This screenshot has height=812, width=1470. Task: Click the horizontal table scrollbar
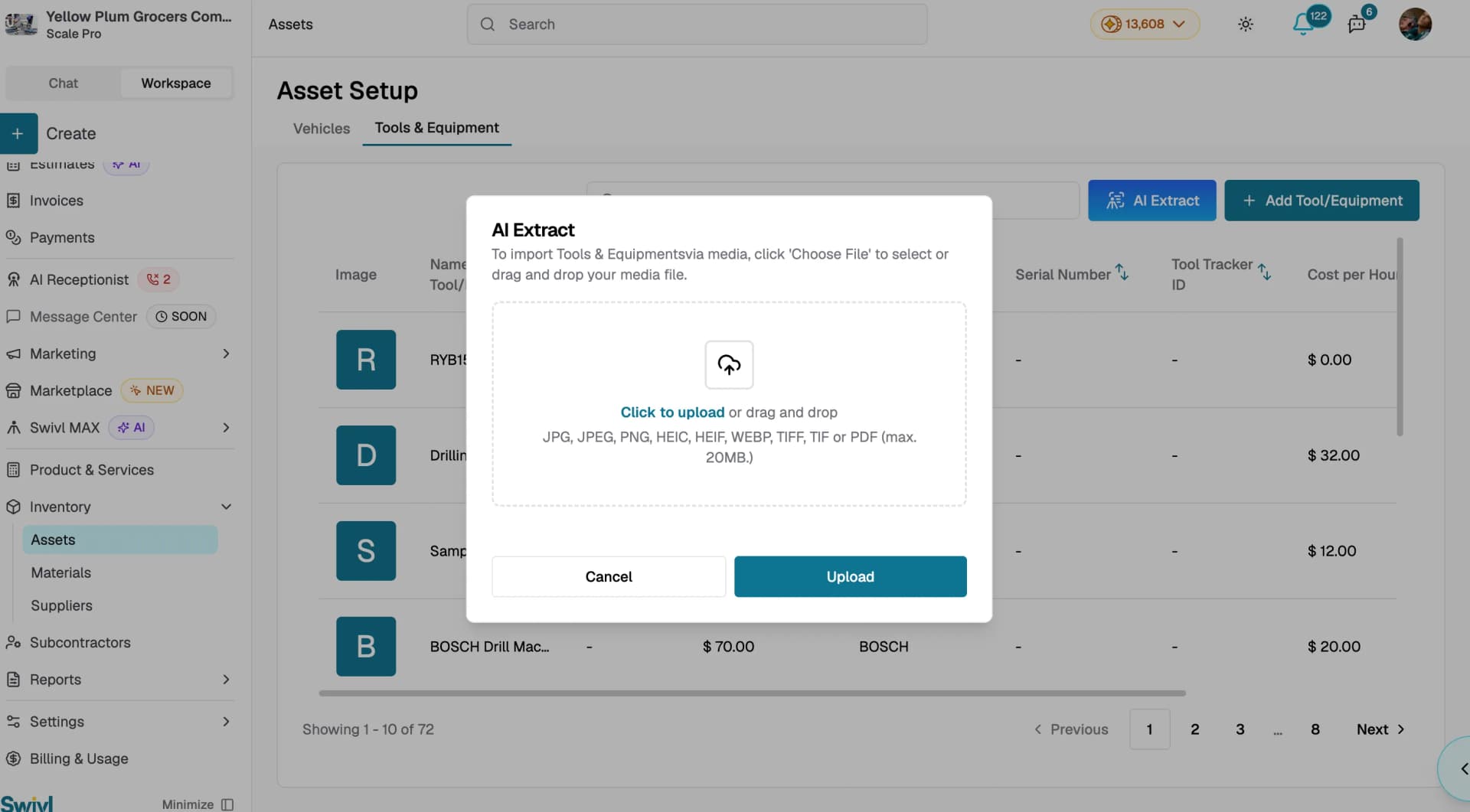pyautogui.click(x=752, y=693)
